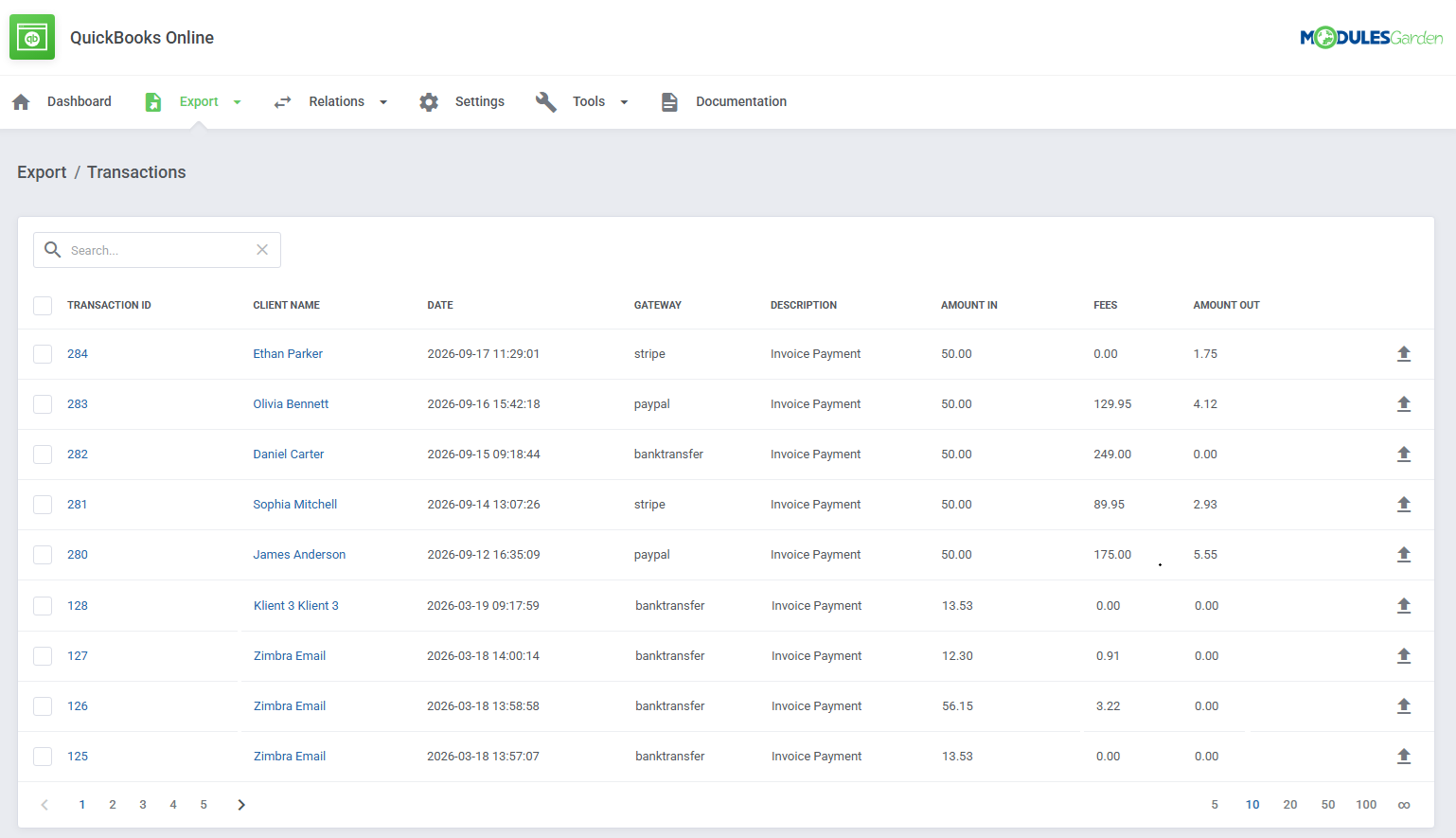
Task: Export transaction 125 with upload icon
Action: pos(1404,757)
